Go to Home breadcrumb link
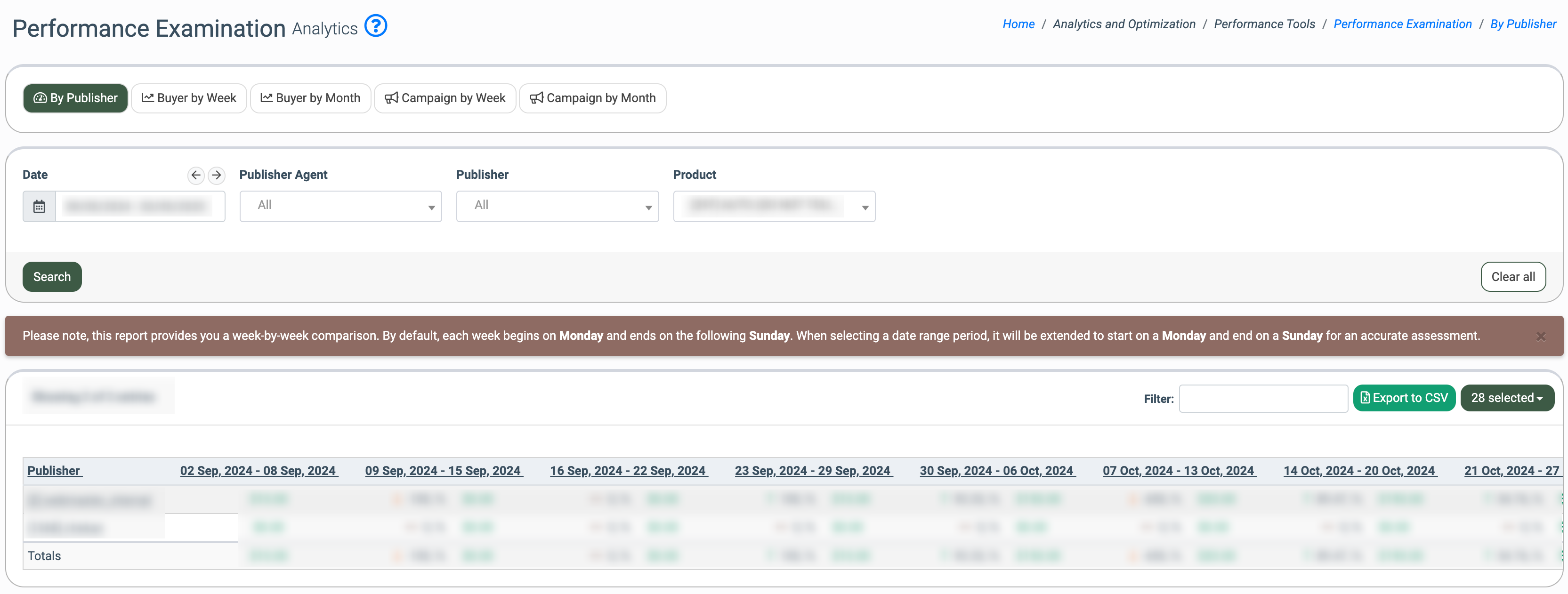This screenshot has width=1568, height=594. point(1018,24)
